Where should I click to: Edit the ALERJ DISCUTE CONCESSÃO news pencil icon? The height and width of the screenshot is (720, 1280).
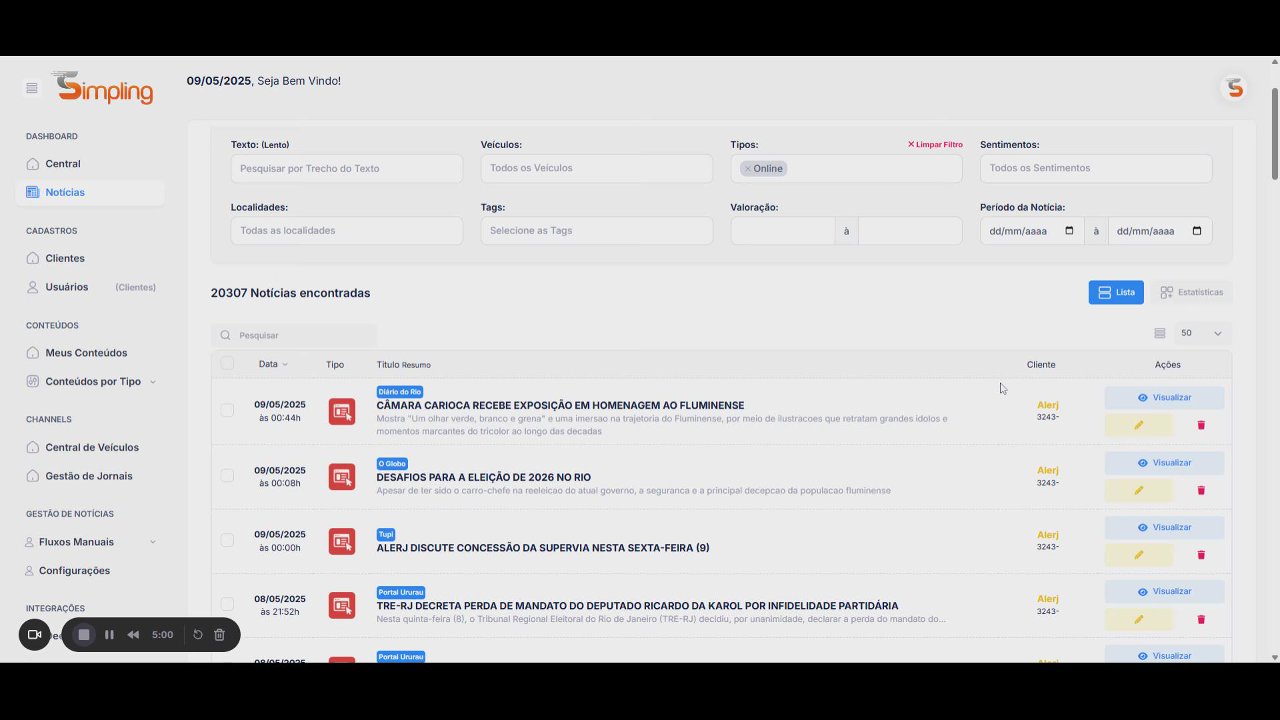click(x=1138, y=555)
